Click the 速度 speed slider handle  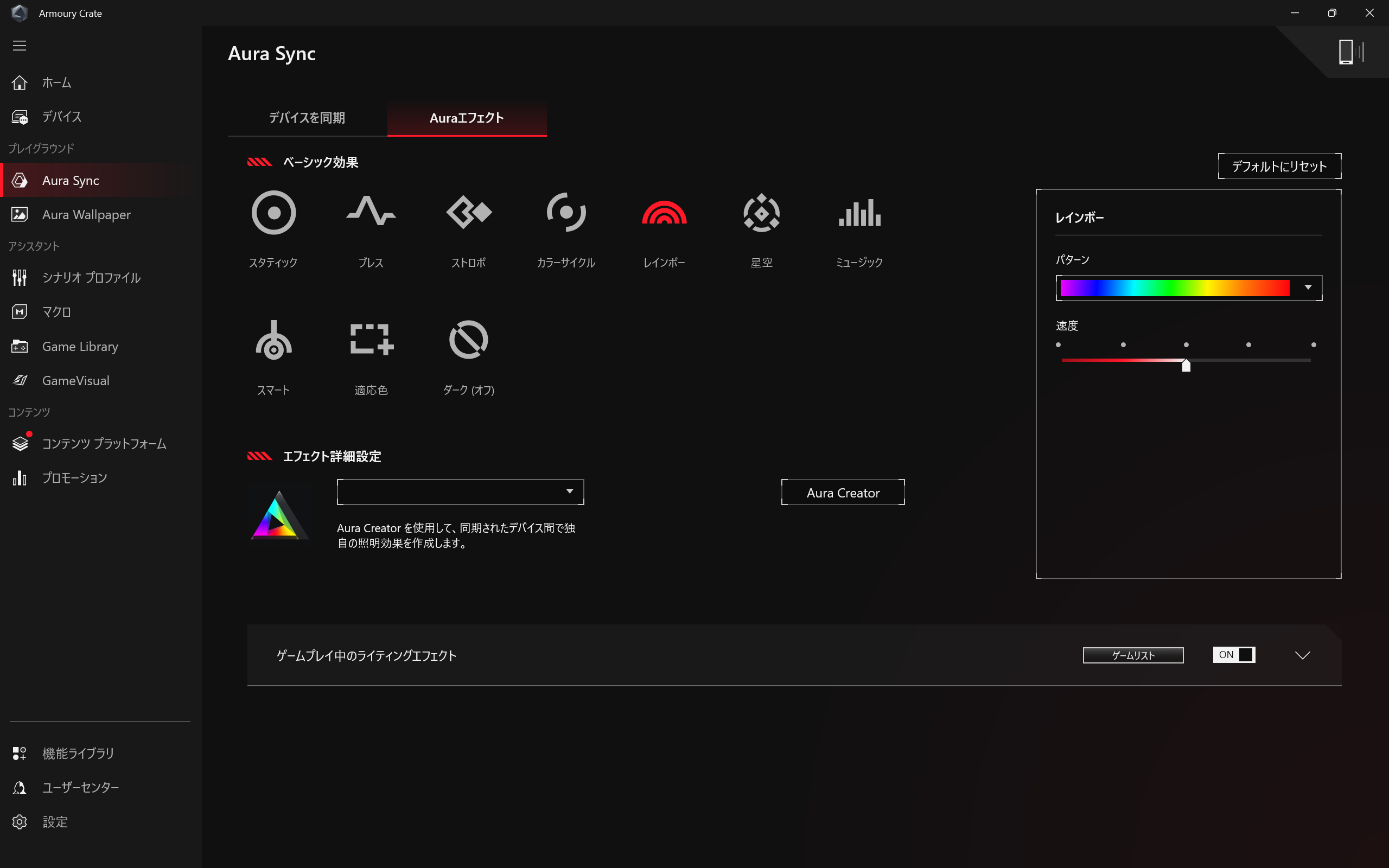click(1186, 365)
